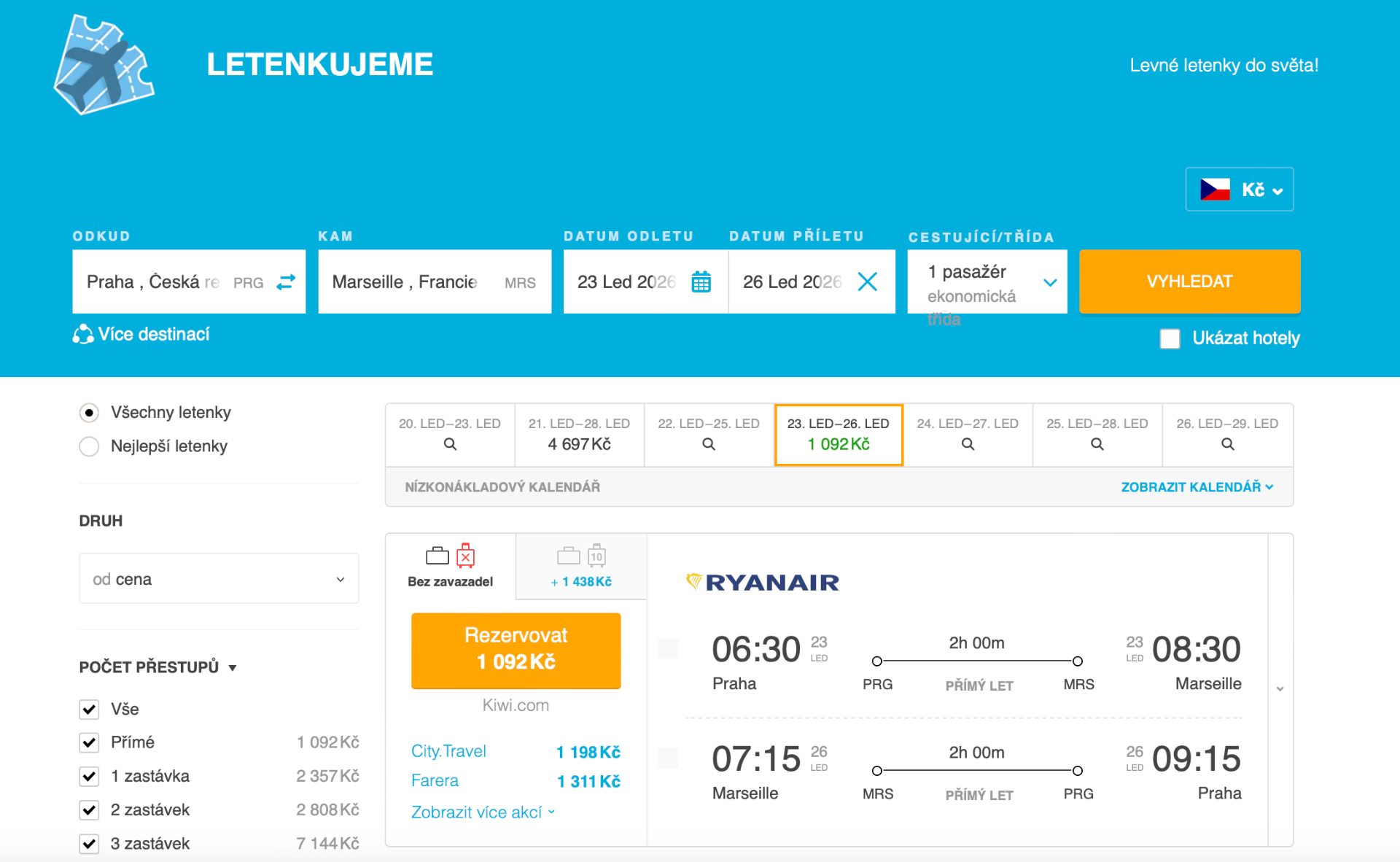1400x862 pixels.
Task: Uncheck the Přímé stops filter
Action: click(x=89, y=742)
